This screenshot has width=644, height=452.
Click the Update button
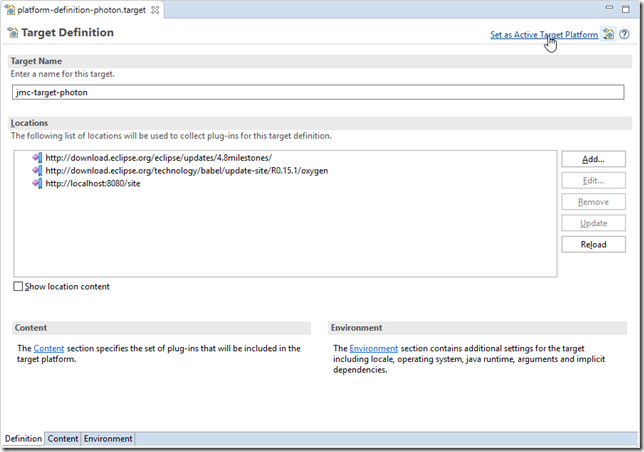tap(593, 223)
